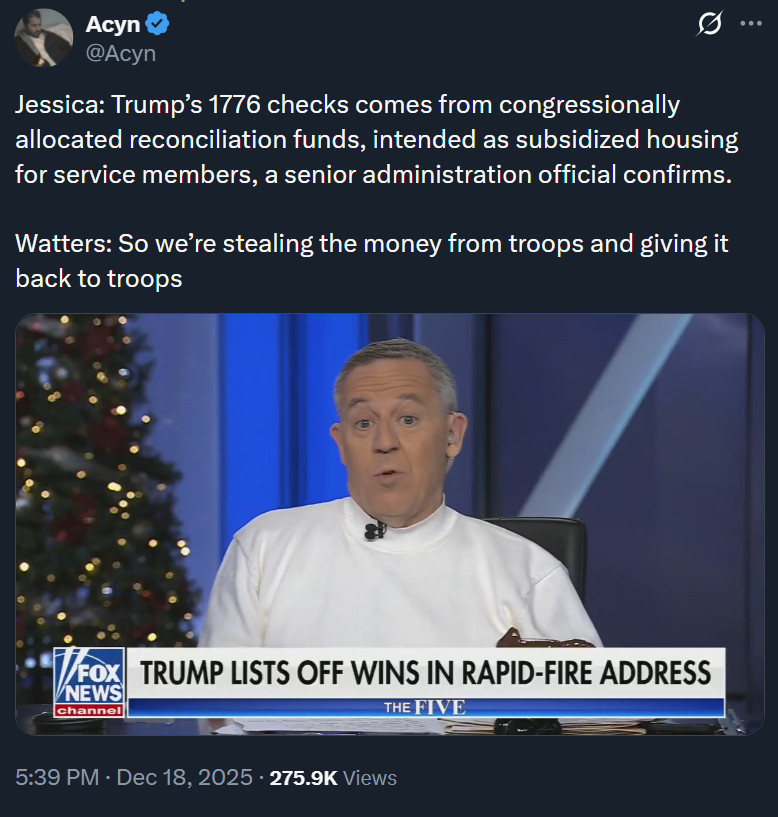Click THE FIVE show banner
This screenshot has width=778, height=817.
tap(425, 708)
